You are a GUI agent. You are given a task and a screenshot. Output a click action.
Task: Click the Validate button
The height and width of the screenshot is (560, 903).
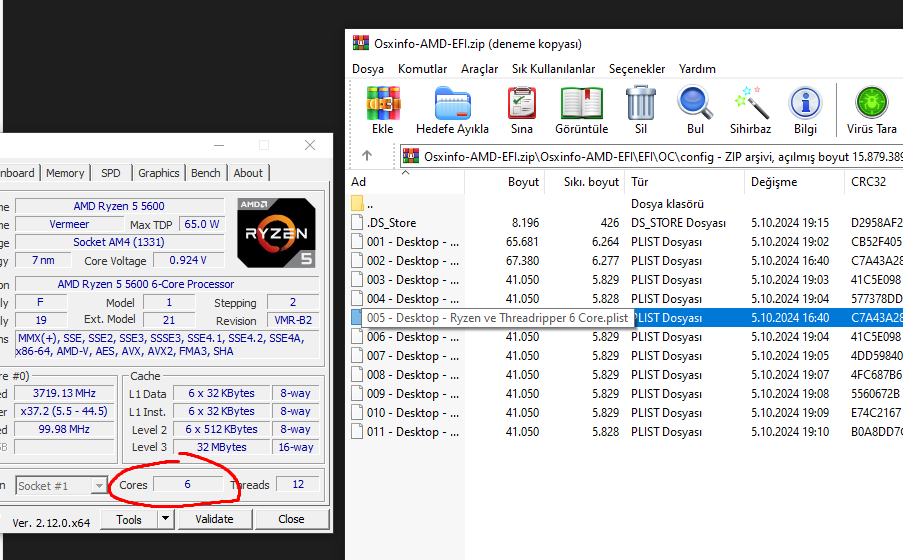tap(214, 520)
